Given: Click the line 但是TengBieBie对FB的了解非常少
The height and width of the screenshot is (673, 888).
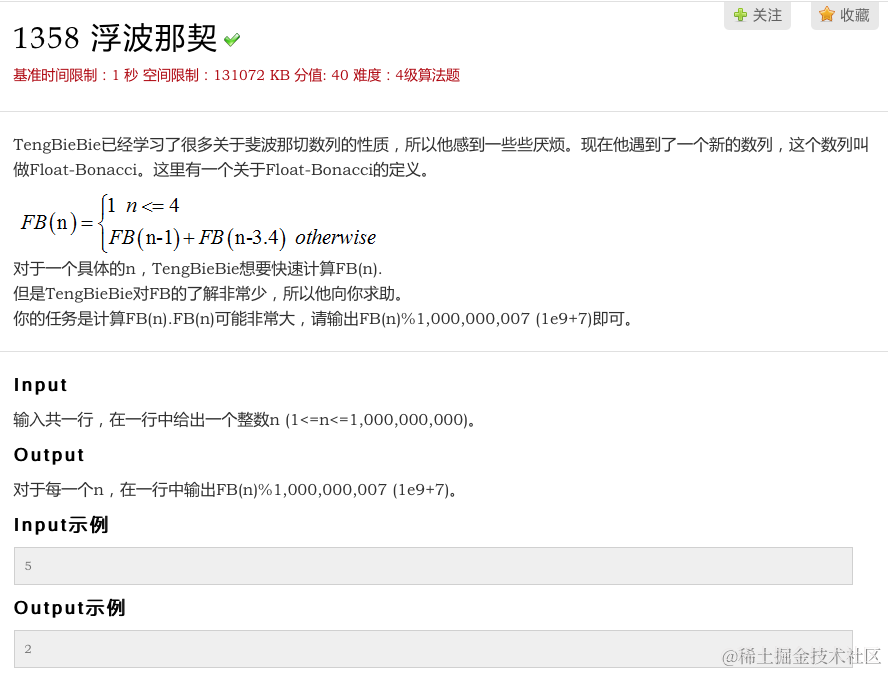Looking at the screenshot, I should point(208,293).
